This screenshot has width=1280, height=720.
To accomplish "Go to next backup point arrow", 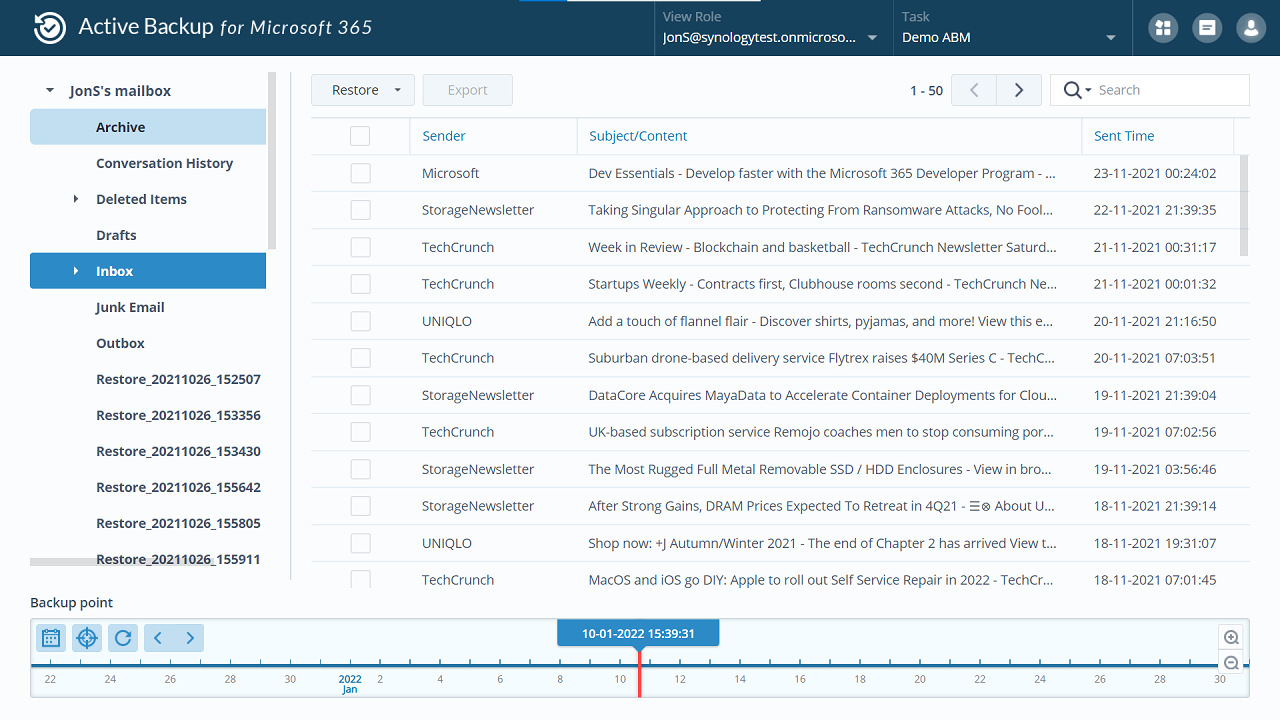I will (x=189, y=637).
